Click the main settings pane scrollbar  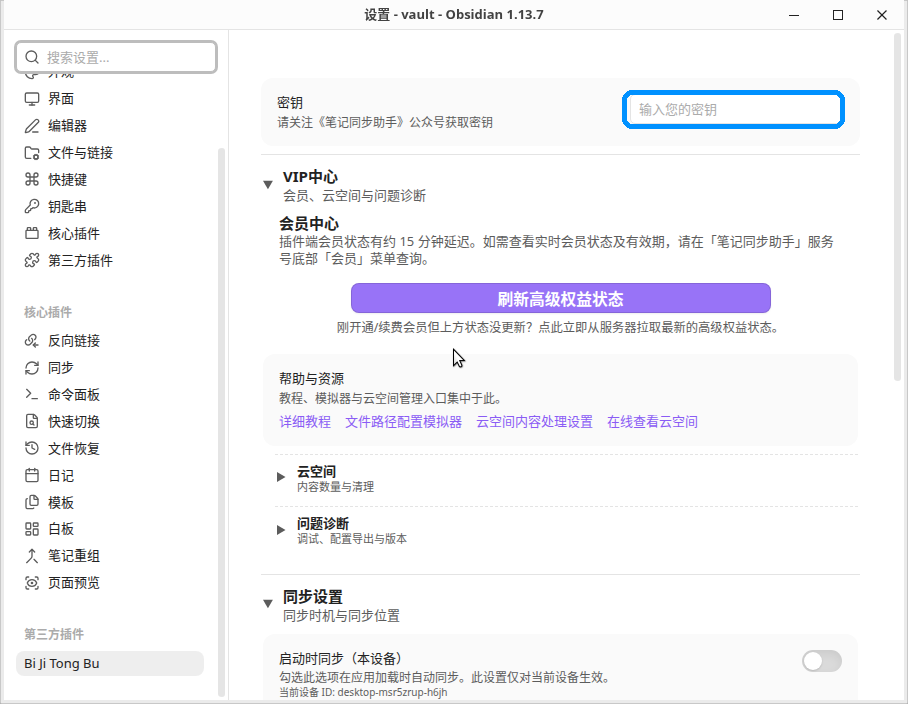click(x=898, y=207)
